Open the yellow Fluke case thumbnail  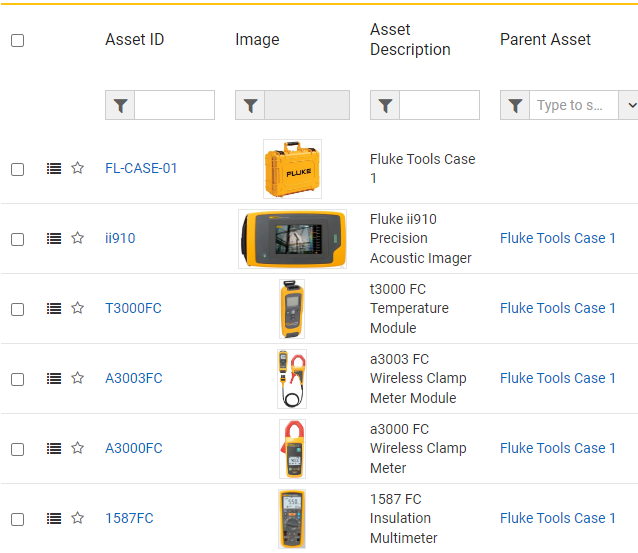coord(293,169)
